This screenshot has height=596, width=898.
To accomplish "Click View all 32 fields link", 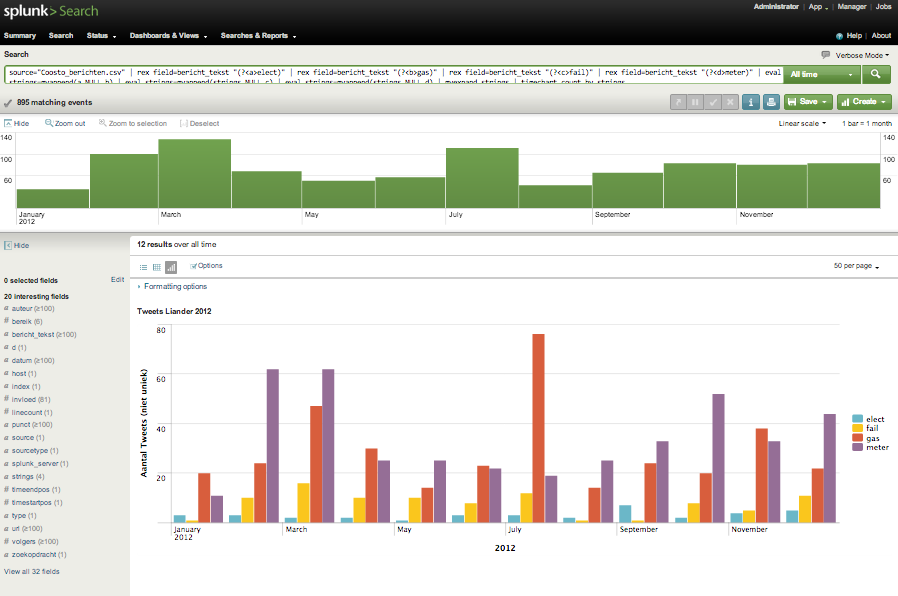I will 32,571.
